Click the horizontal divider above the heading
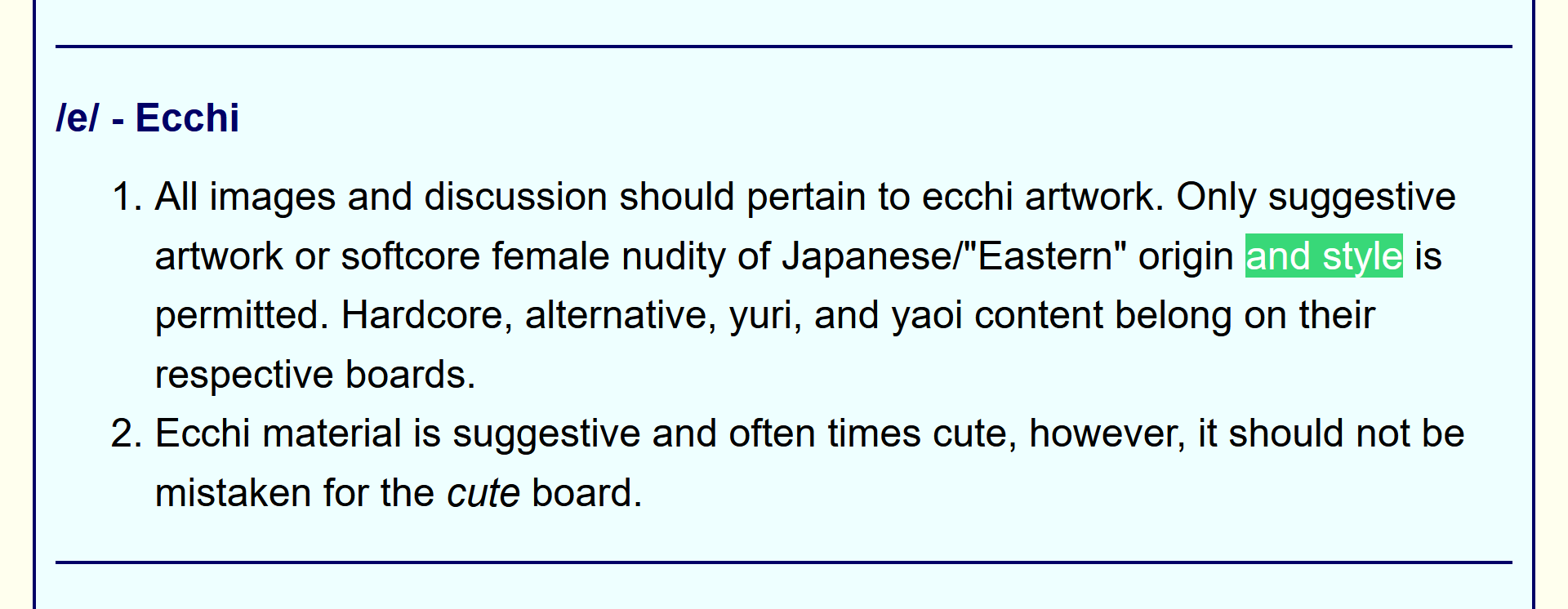This screenshot has width=1568, height=609. point(784,47)
